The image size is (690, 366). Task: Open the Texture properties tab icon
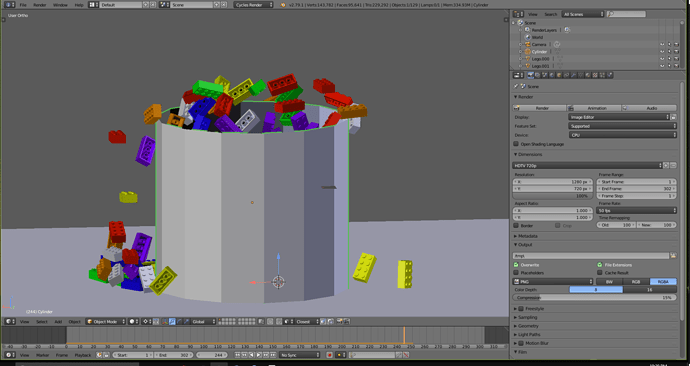(x=595, y=75)
